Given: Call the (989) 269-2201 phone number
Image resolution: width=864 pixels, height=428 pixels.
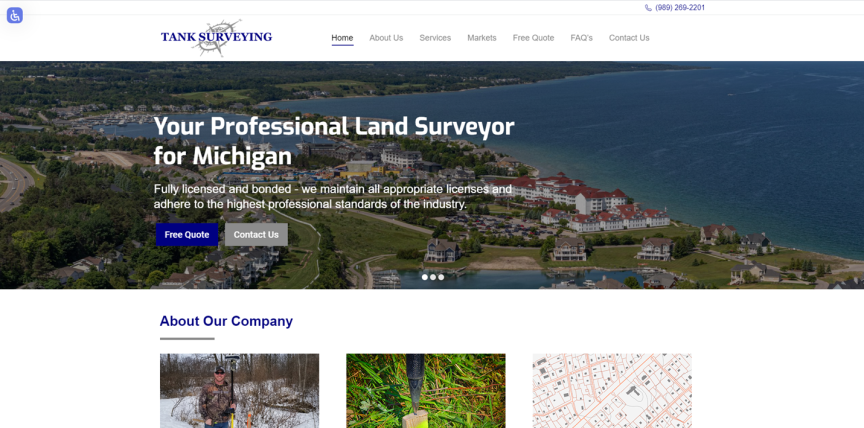Looking at the screenshot, I should tap(680, 8).
